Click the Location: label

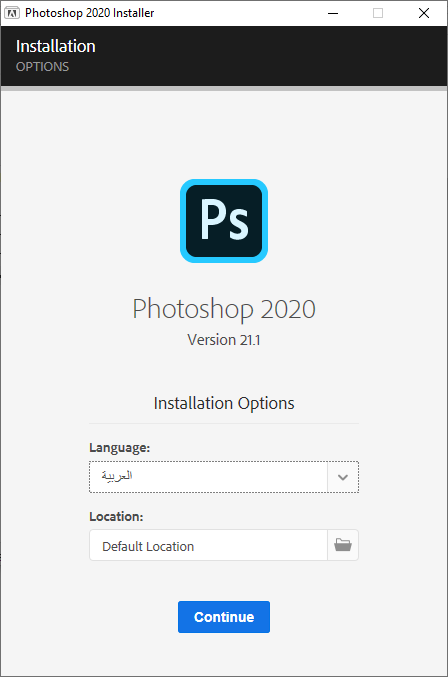(x=116, y=516)
